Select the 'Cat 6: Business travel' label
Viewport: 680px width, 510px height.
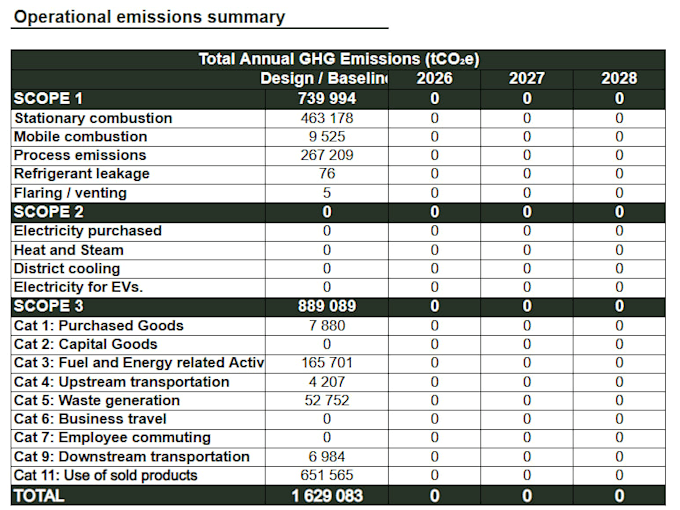[90, 419]
